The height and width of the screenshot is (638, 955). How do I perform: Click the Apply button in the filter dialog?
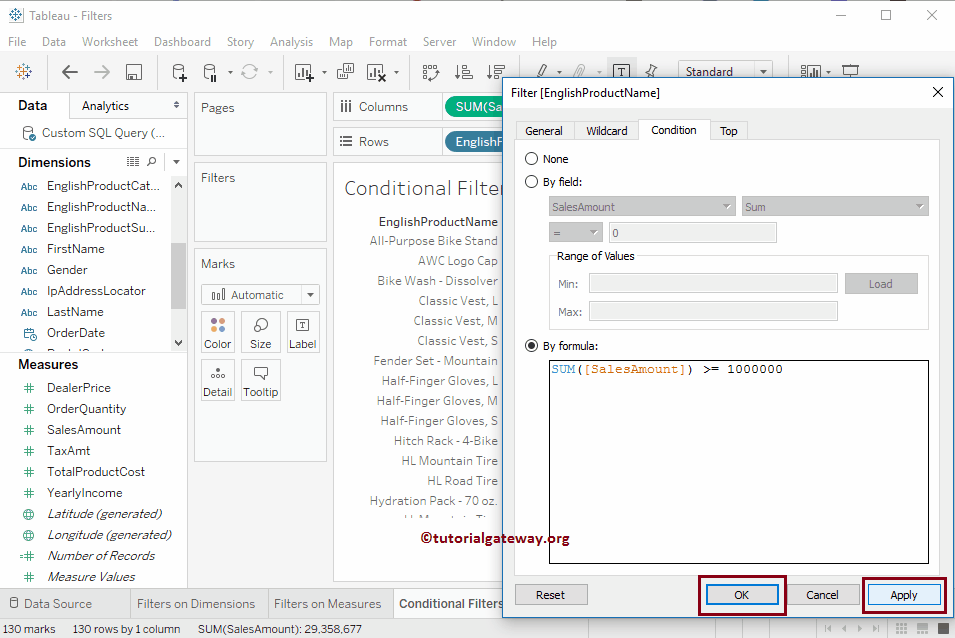point(902,594)
